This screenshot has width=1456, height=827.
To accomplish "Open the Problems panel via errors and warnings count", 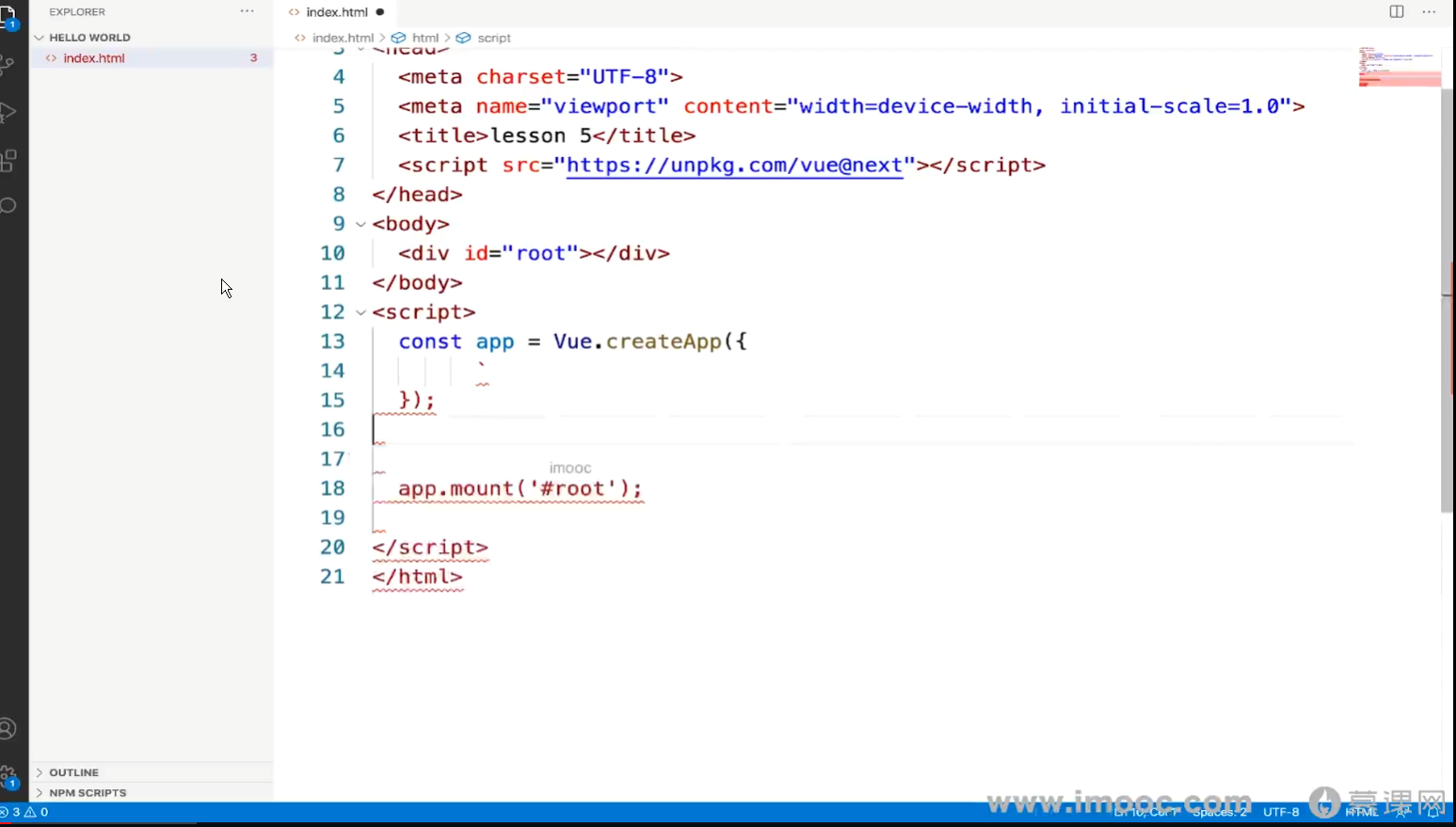I will pyautogui.click(x=25, y=812).
